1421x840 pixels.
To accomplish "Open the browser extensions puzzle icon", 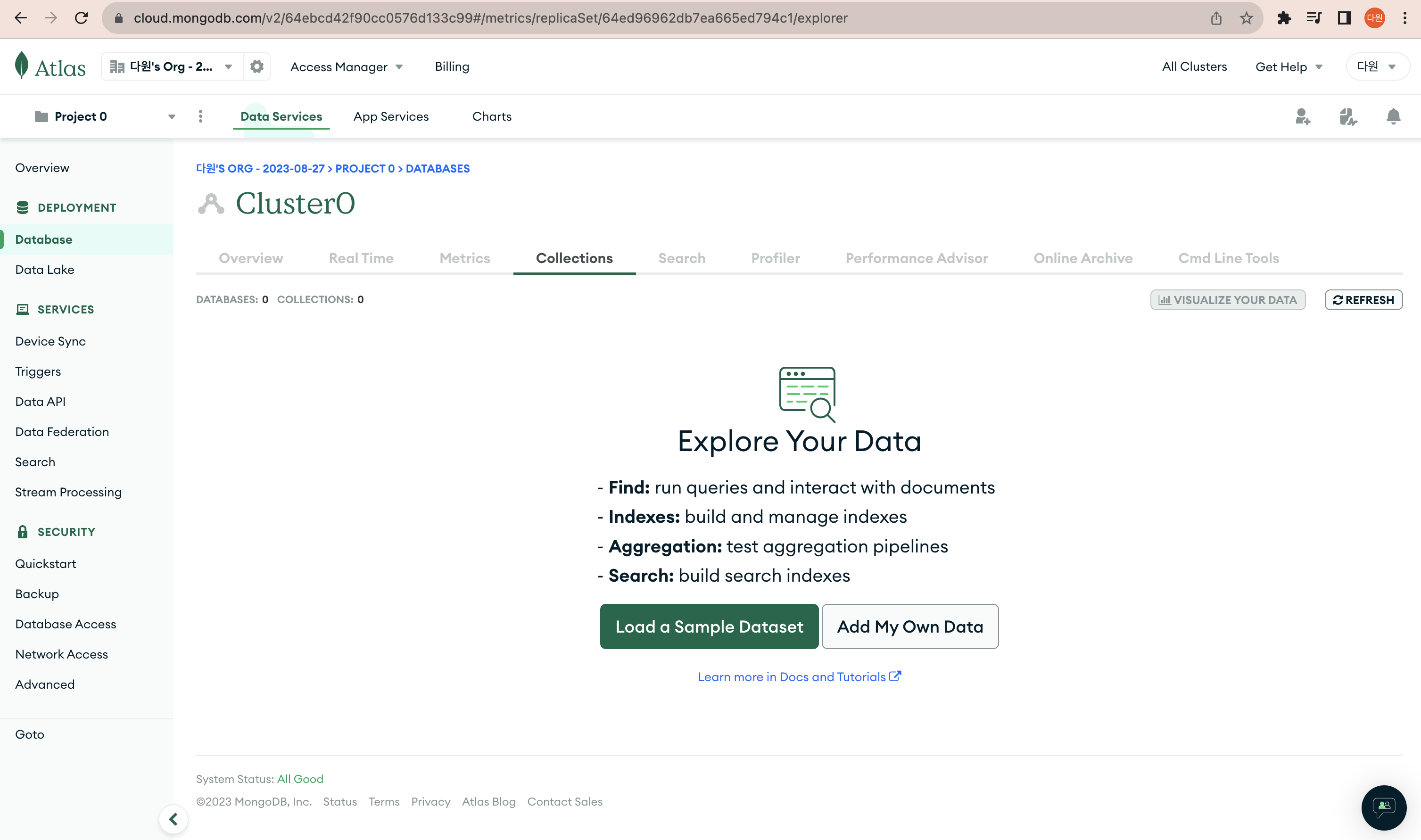I will coord(1284,18).
